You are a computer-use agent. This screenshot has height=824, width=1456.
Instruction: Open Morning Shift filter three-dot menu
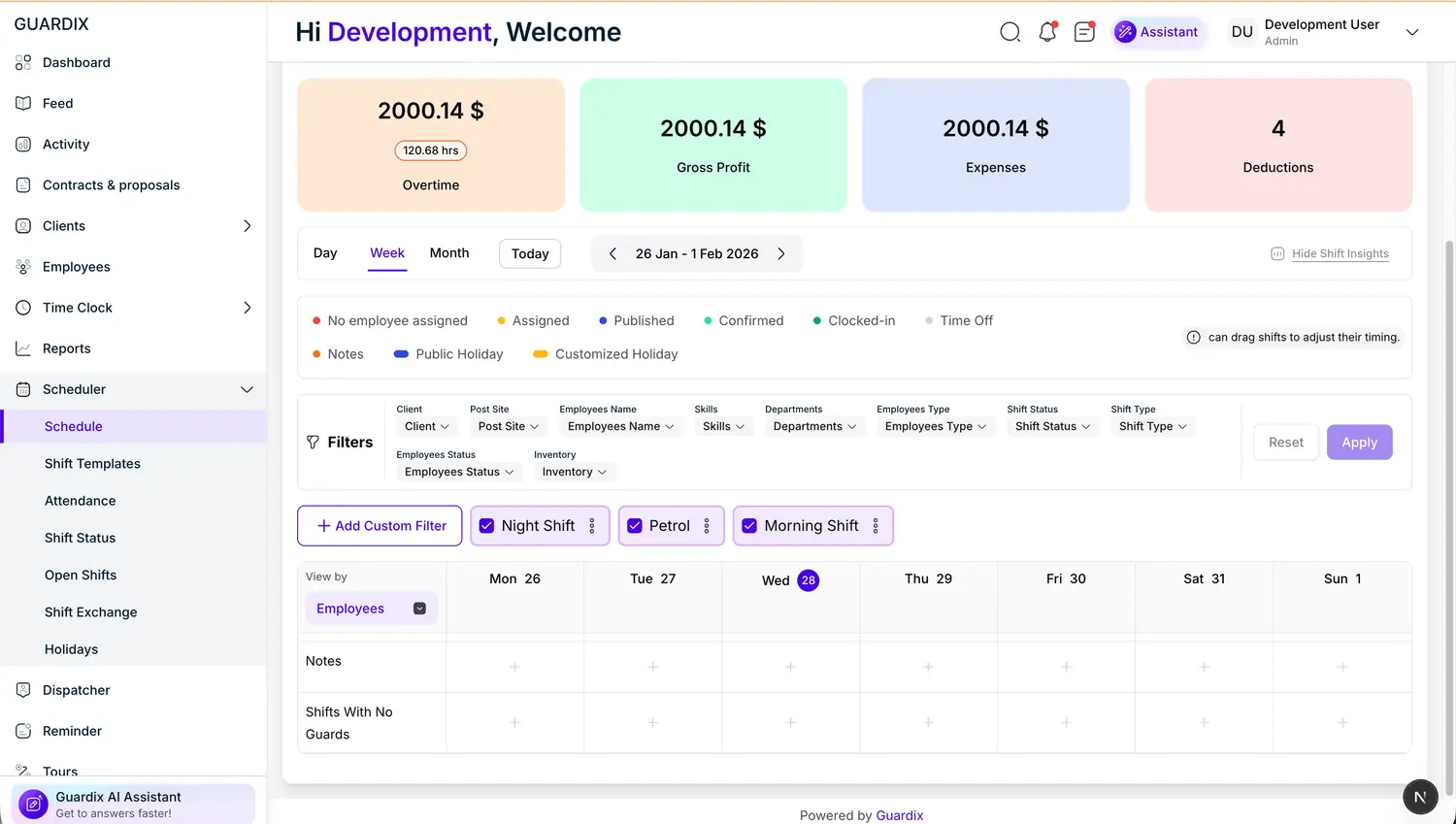(x=876, y=526)
